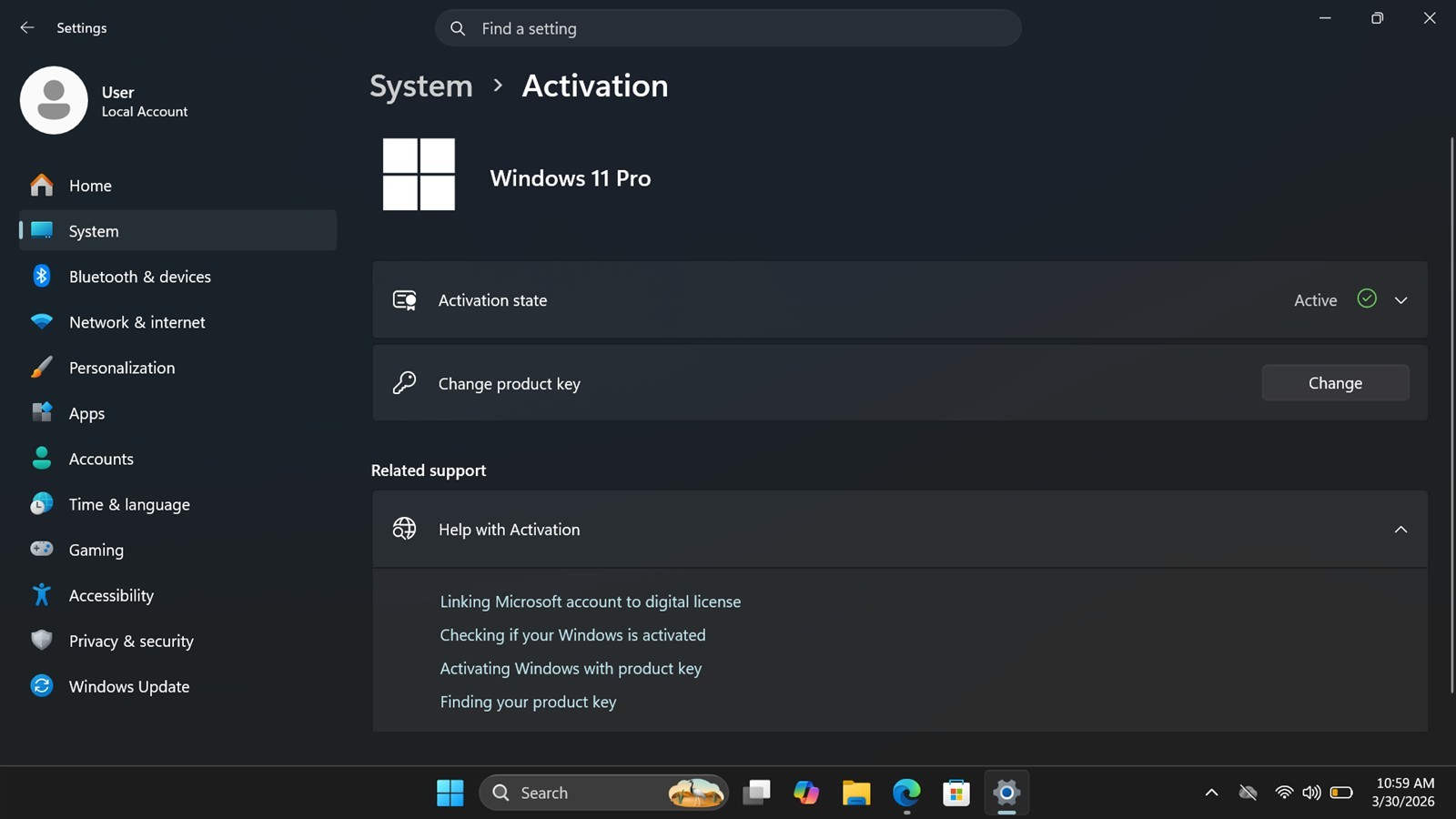Open Microsoft Edge from the taskbar
Viewport: 1456px width, 819px height.
pos(906,793)
